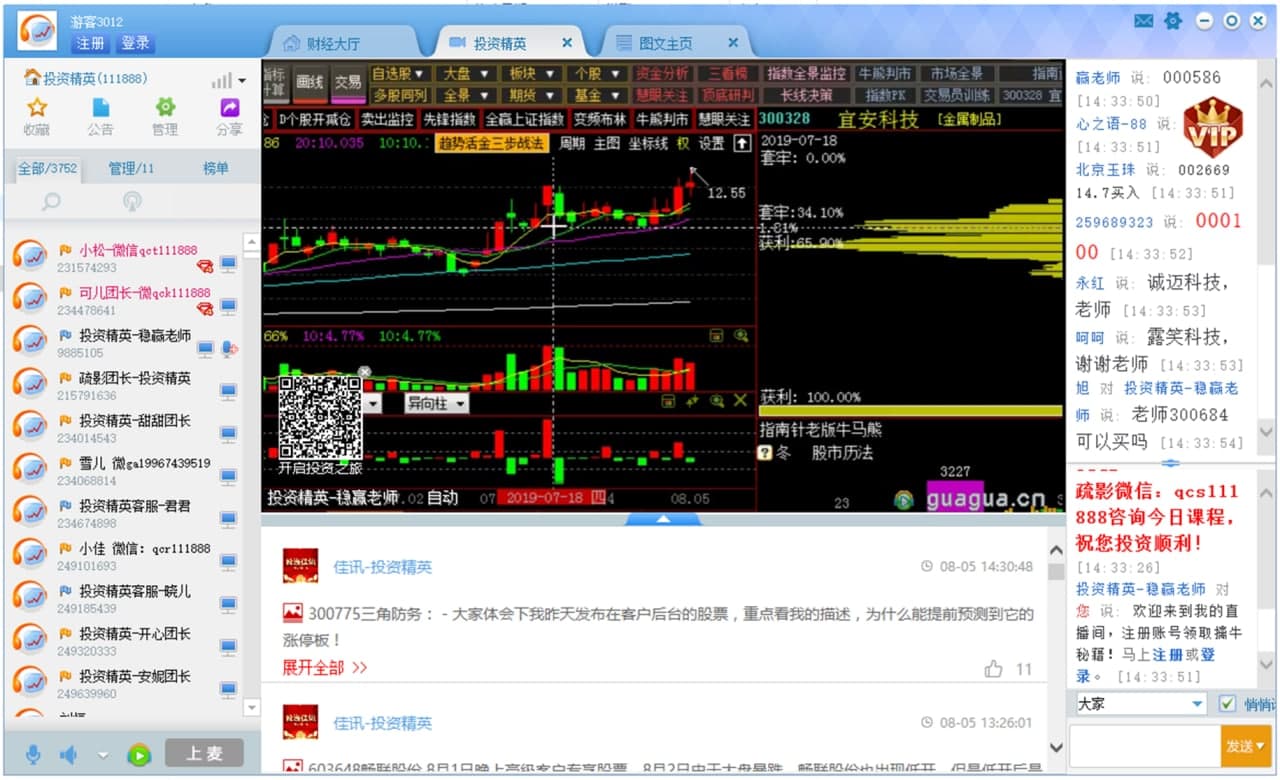Like the 300775三角防务 post
This screenshot has width=1280, height=780.
point(993,669)
